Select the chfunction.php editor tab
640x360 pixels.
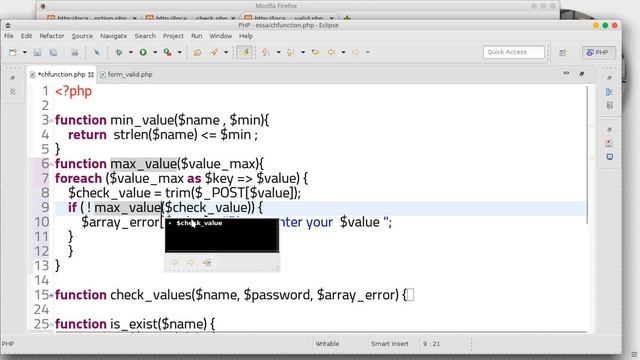(x=61, y=74)
